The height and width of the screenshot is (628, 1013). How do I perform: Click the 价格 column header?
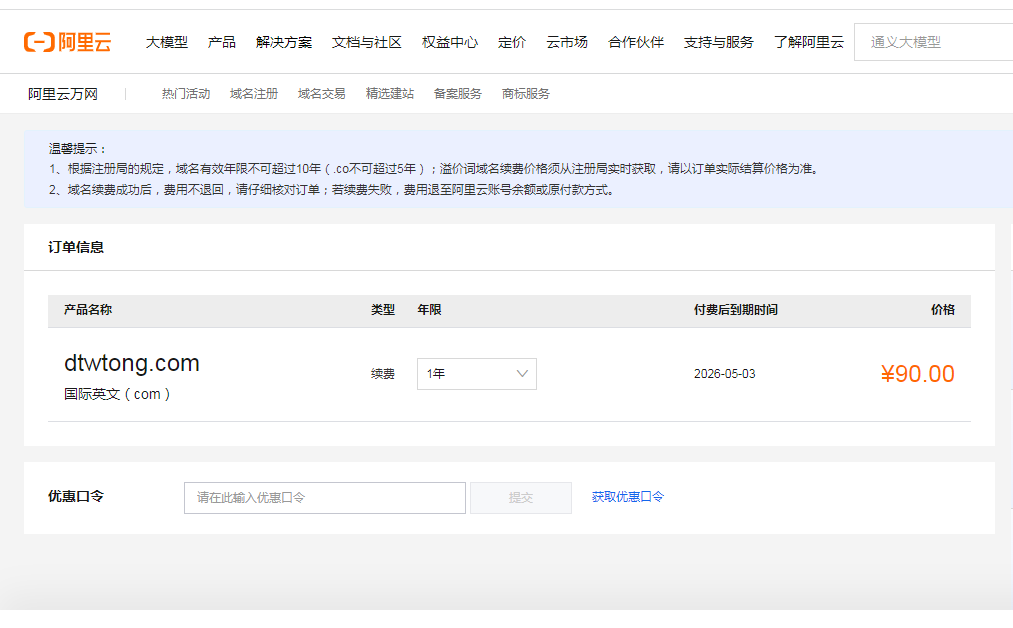943,310
